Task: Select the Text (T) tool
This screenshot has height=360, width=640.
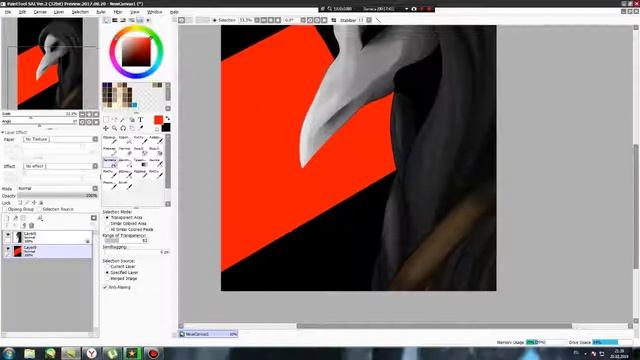Action: (x=140, y=120)
